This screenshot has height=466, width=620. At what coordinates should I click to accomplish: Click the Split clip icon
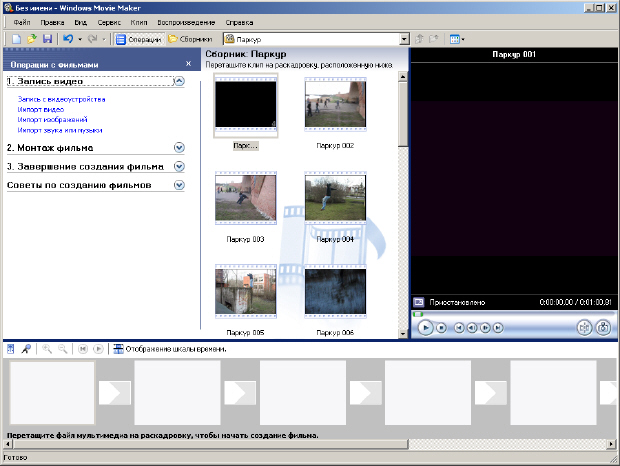pos(585,327)
